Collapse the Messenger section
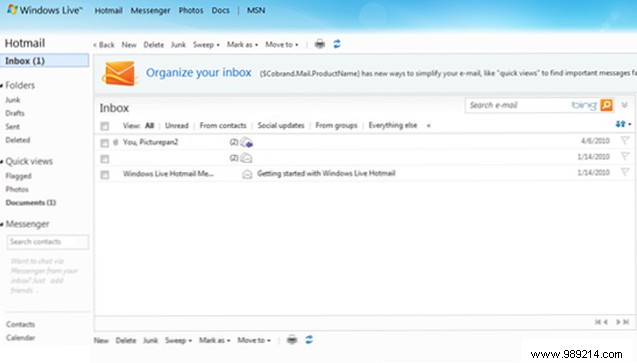Screen dimensions: 637x363 [x=2, y=224]
